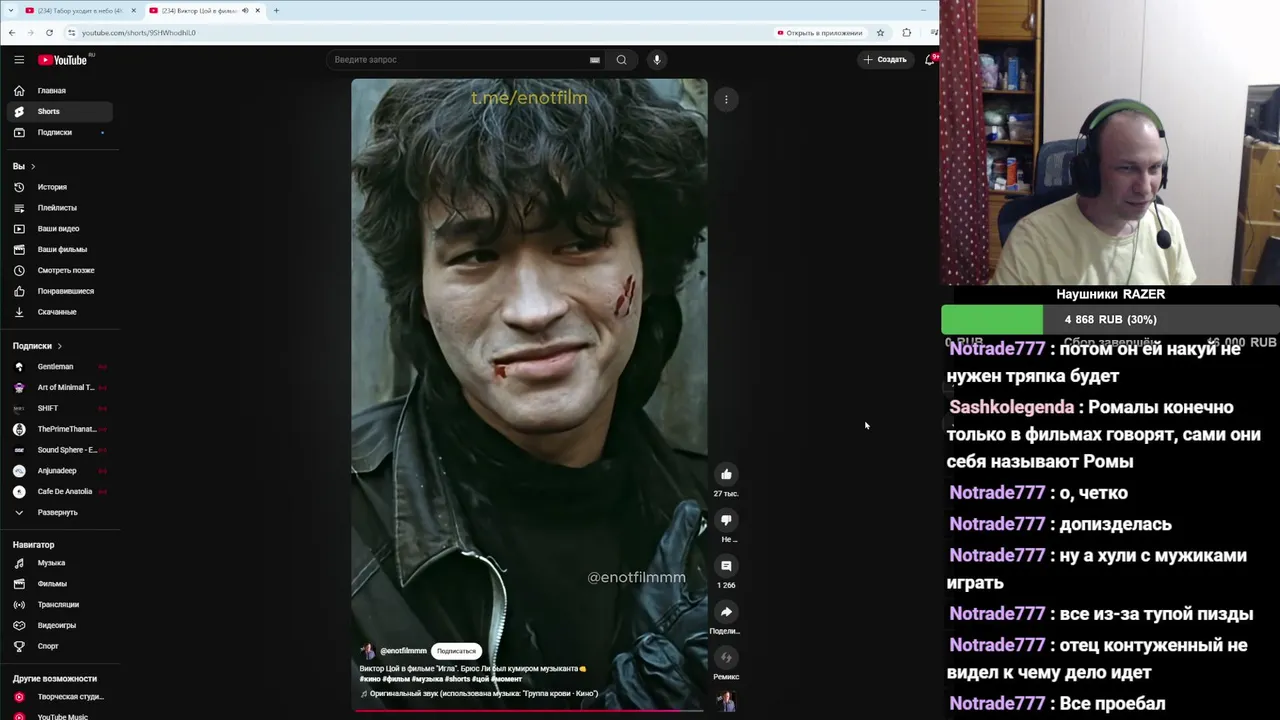Open the SHIFT channel subscription
This screenshot has height=720, width=1280.
(x=60, y=408)
